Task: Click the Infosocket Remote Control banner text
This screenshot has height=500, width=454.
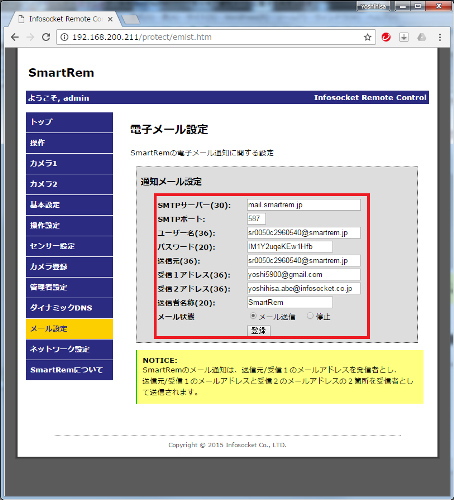Action: coord(370,98)
